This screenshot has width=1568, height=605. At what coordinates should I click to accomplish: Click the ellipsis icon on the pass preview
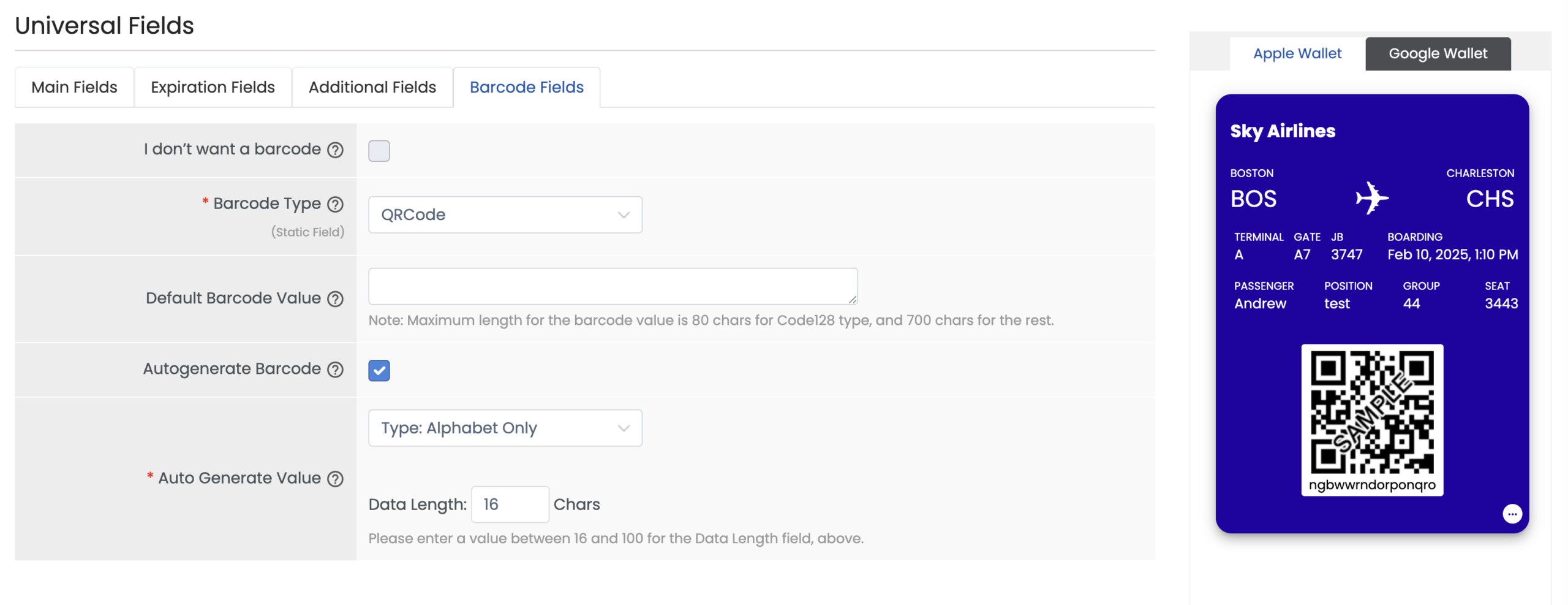tap(1512, 513)
